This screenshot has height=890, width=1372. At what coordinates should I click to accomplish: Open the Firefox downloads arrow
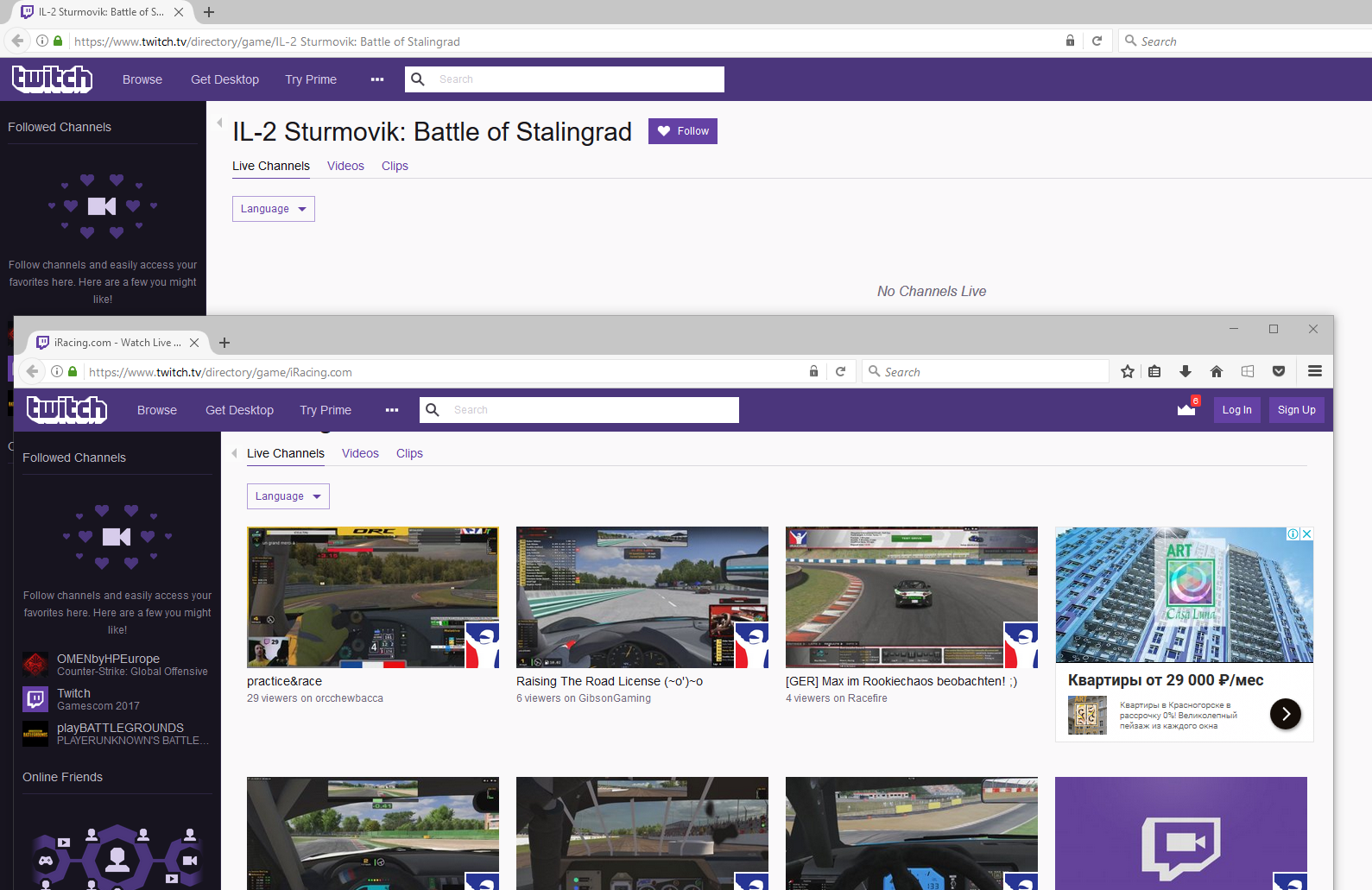tap(1185, 371)
